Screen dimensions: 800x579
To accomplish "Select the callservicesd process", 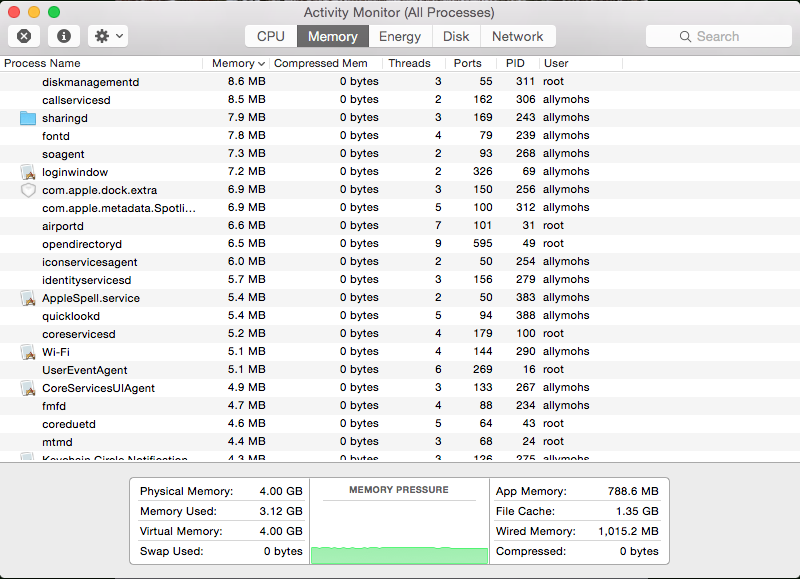I will tap(76, 100).
